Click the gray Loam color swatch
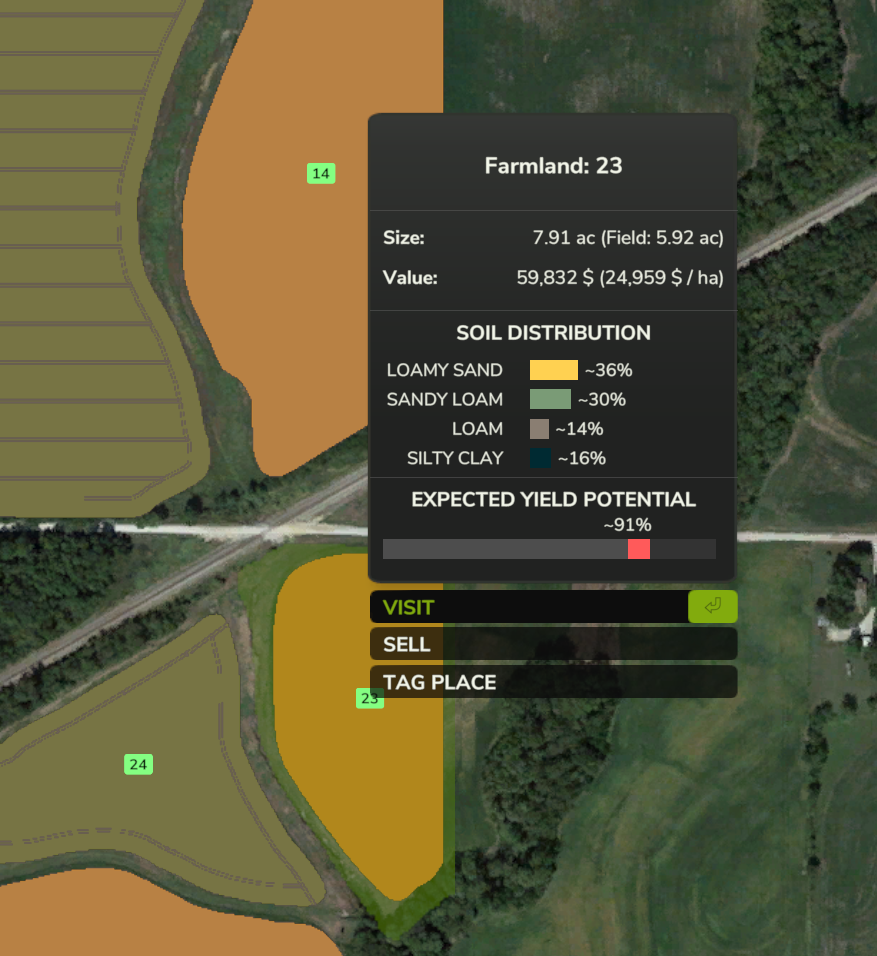The width and height of the screenshot is (877, 956). click(539, 429)
